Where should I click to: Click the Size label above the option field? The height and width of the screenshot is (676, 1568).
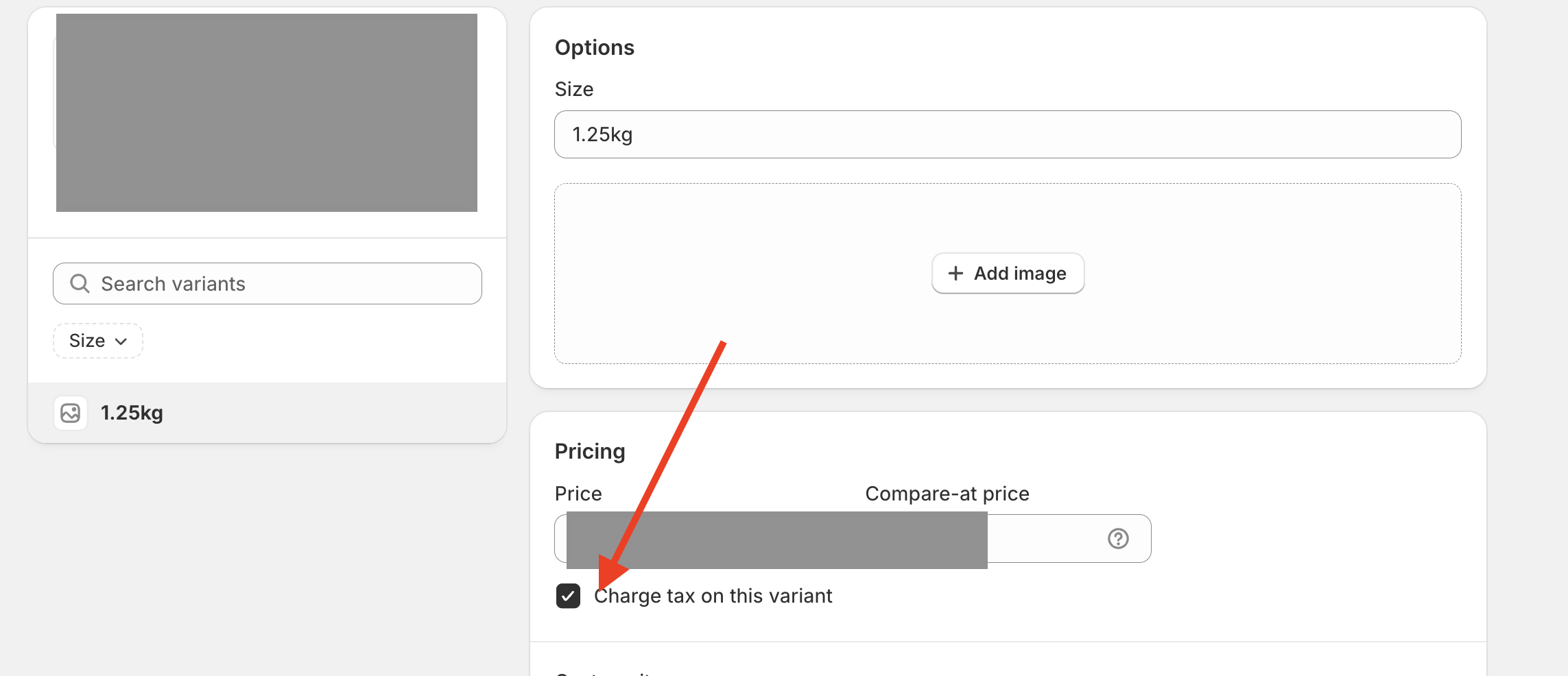click(574, 90)
